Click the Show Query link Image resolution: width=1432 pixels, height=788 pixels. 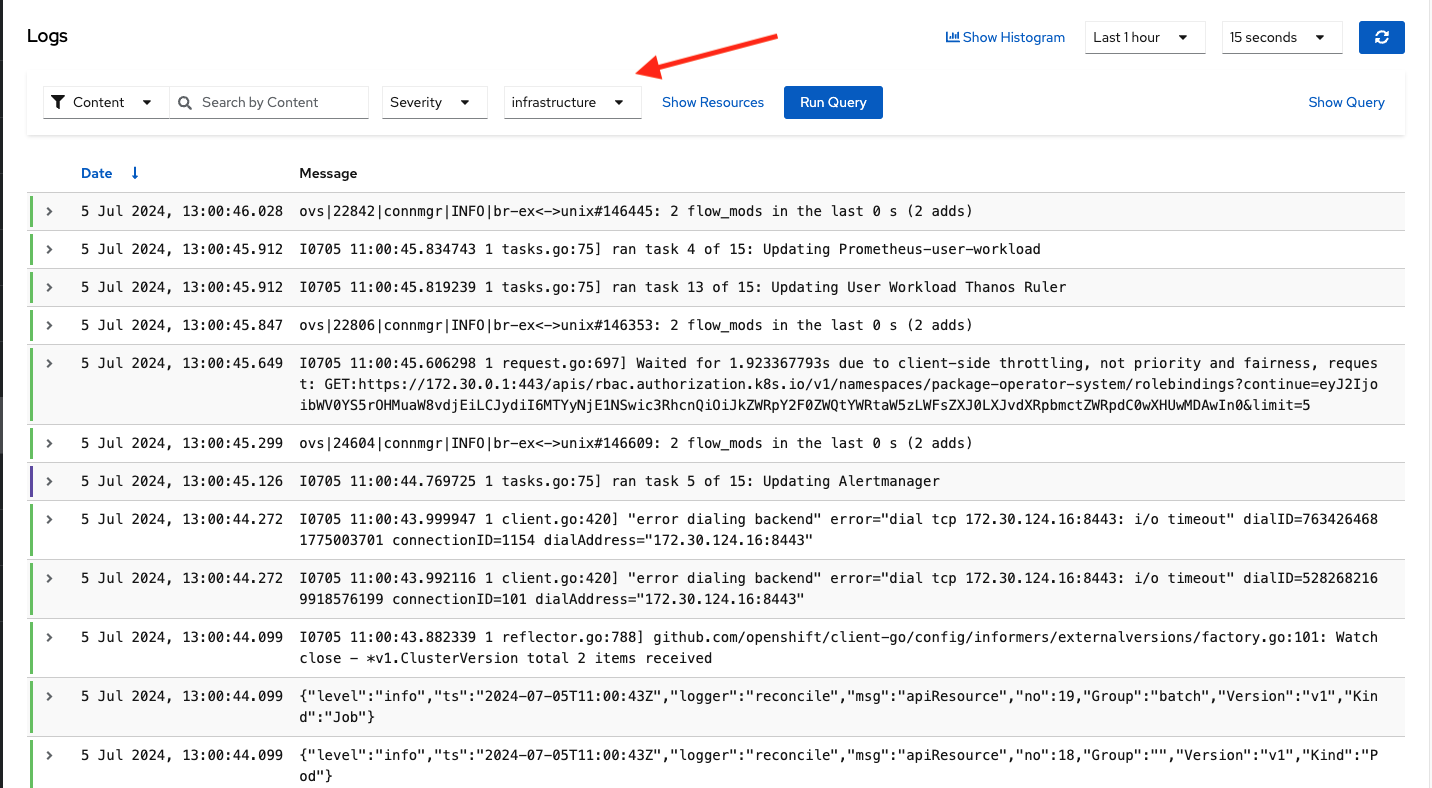click(x=1346, y=102)
